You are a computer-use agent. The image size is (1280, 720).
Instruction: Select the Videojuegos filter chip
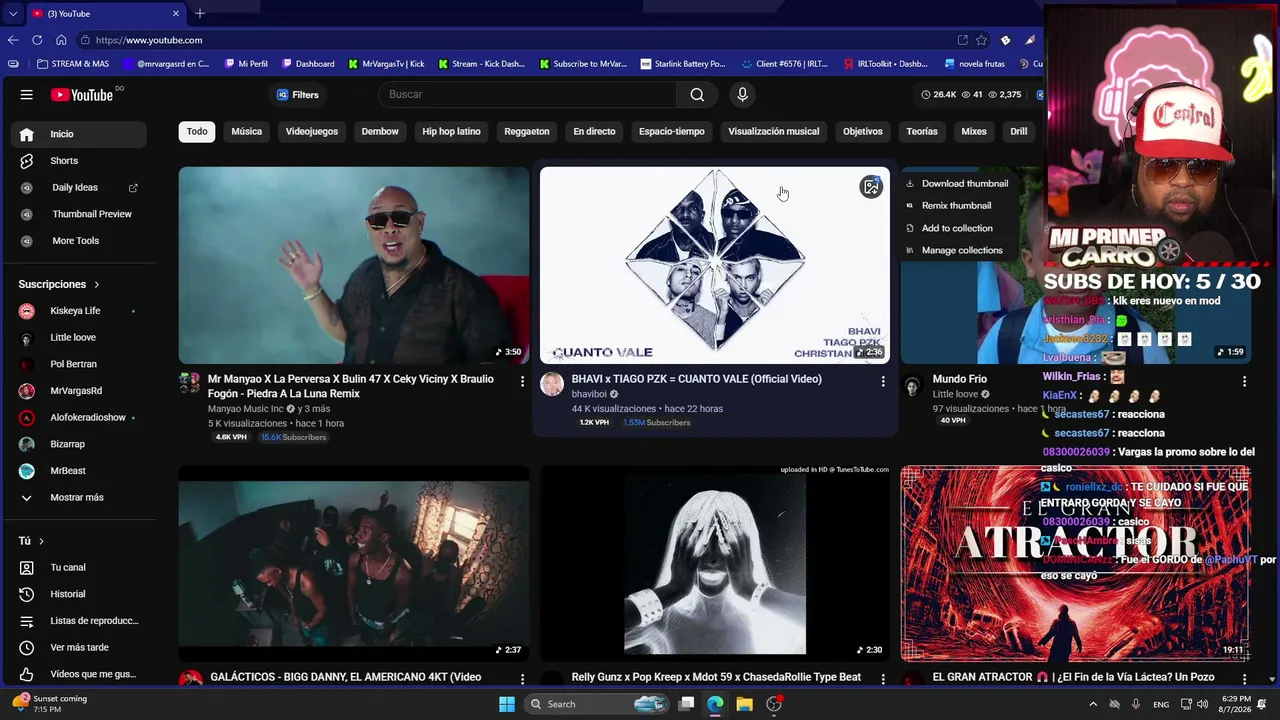(x=312, y=132)
